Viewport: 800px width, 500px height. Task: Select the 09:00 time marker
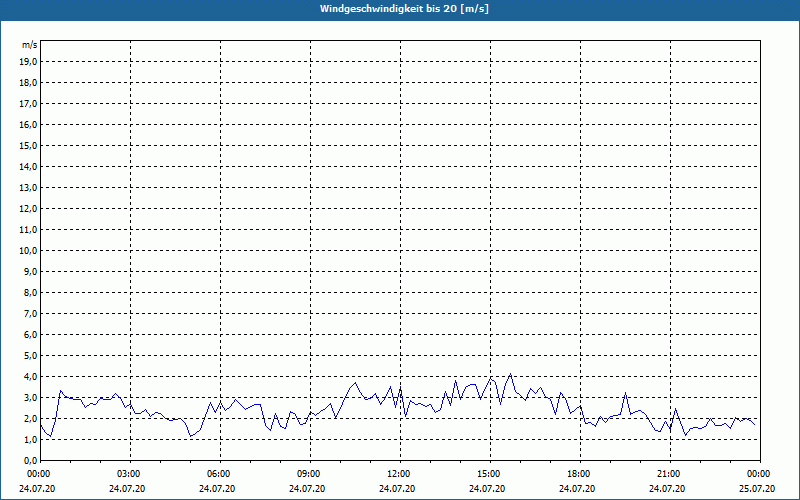308,474
